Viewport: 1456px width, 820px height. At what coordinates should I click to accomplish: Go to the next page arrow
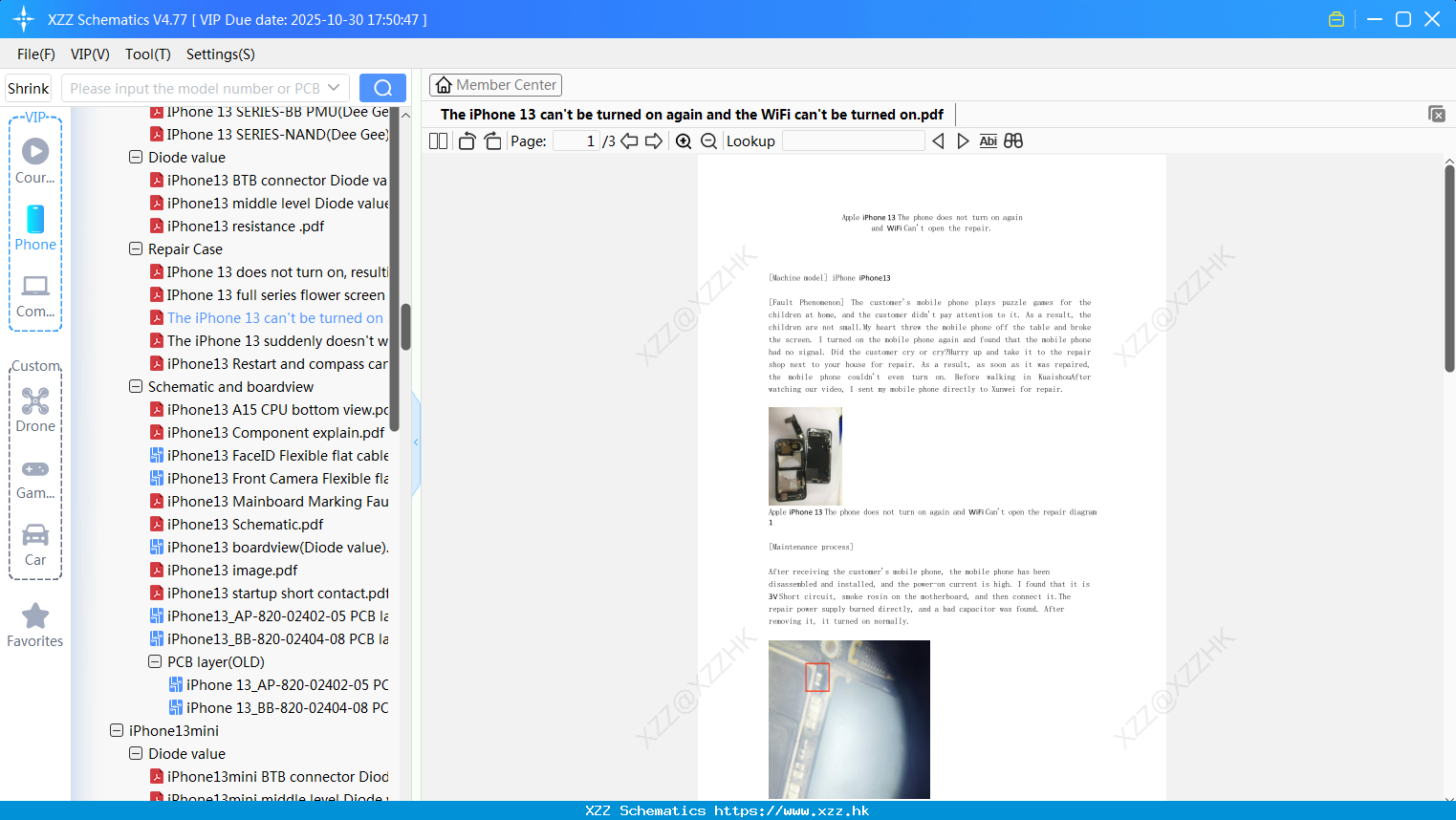[x=654, y=140]
